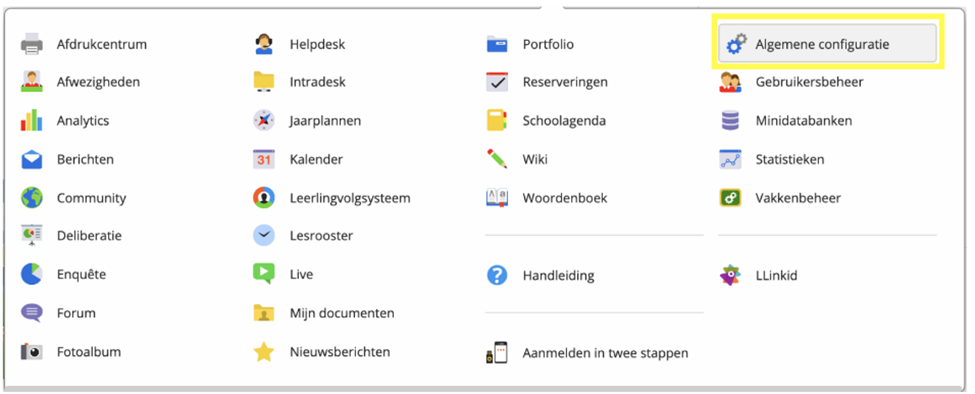Click the Kalender 31 icon
Screen dimensions: 975x394
[x=264, y=159]
